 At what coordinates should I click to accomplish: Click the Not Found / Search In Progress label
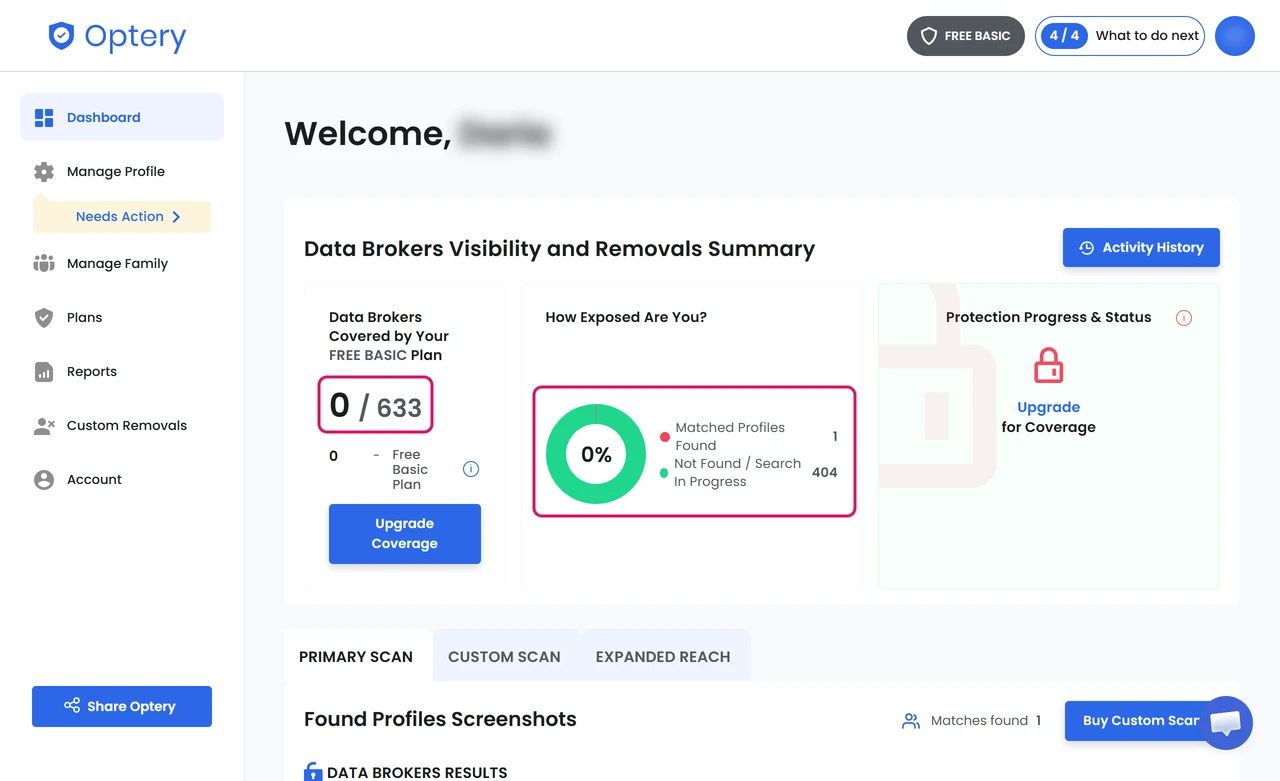738,472
